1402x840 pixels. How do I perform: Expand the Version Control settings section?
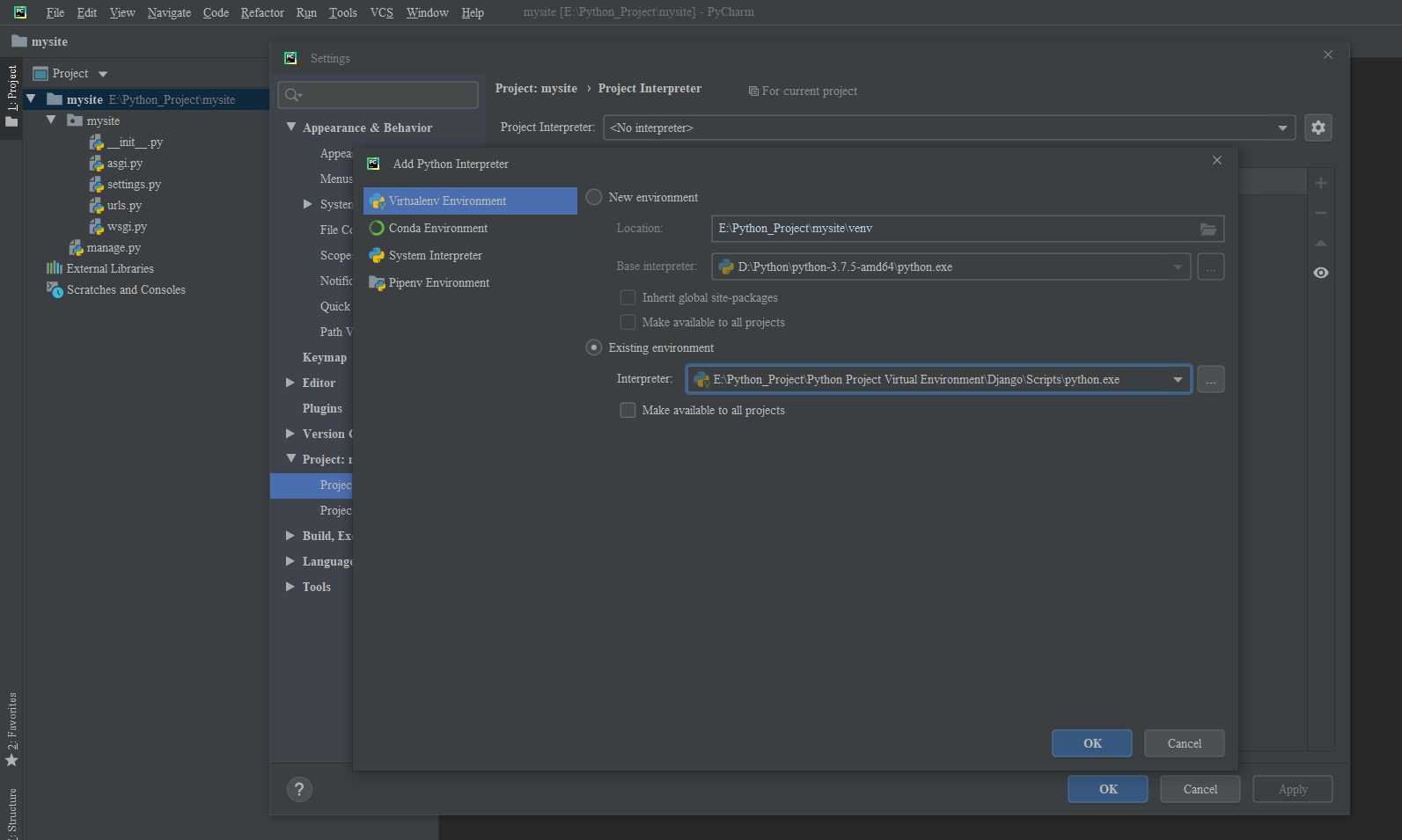click(290, 434)
